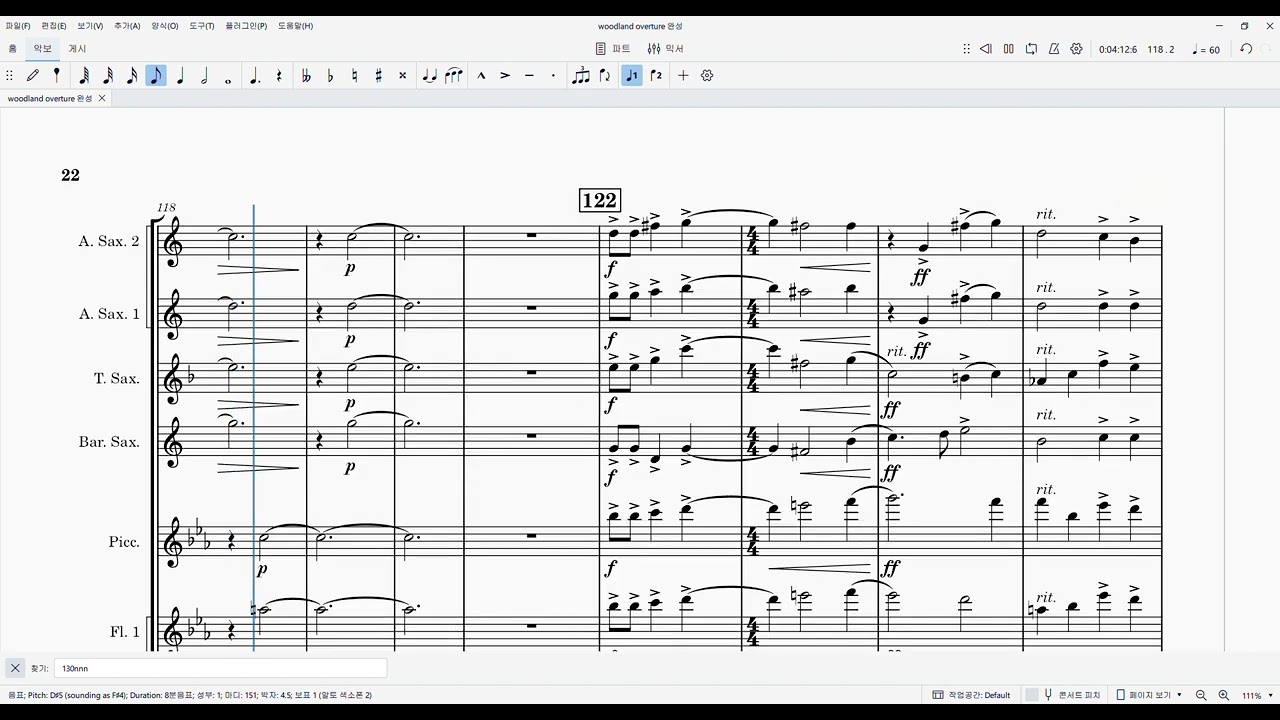
Task: Toggle the pencil note input mode
Action: [x=33, y=75]
